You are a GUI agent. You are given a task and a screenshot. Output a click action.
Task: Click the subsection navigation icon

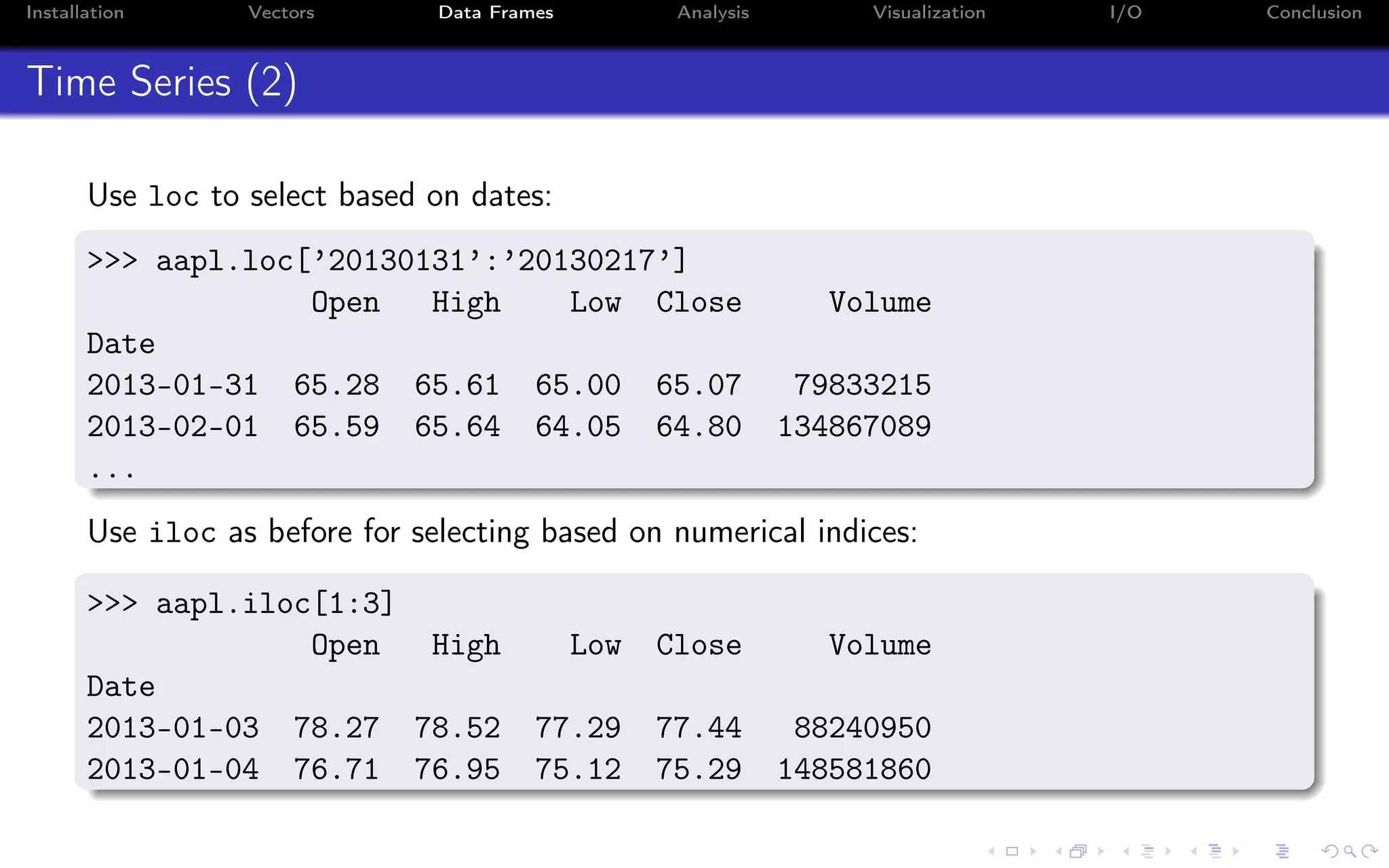click(1148, 851)
